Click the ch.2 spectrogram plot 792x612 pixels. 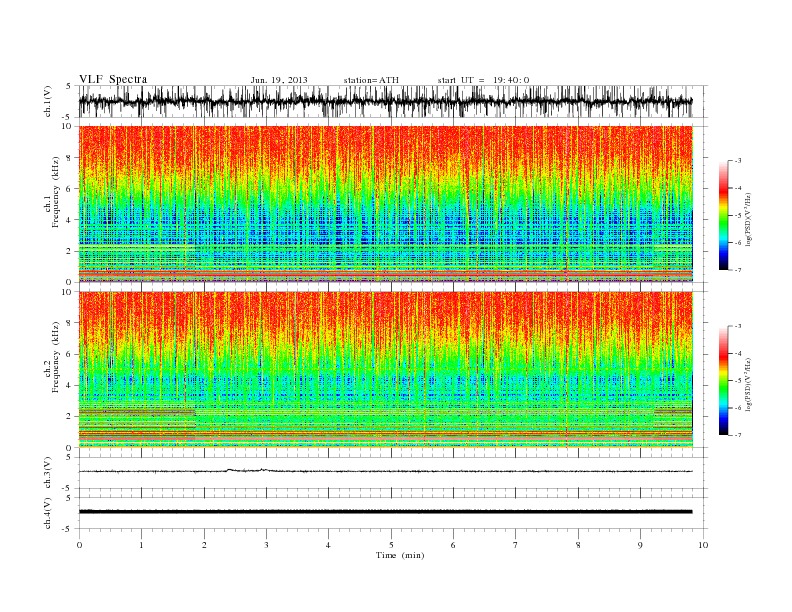[386, 370]
